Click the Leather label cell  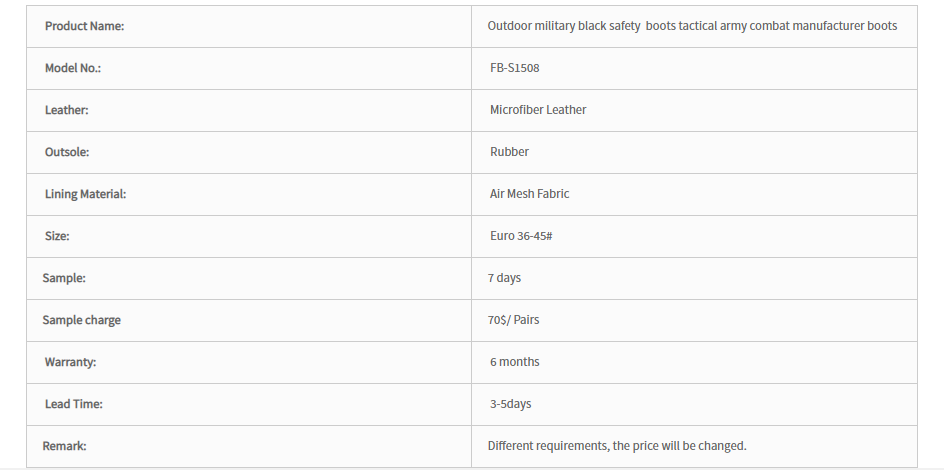click(x=249, y=111)
